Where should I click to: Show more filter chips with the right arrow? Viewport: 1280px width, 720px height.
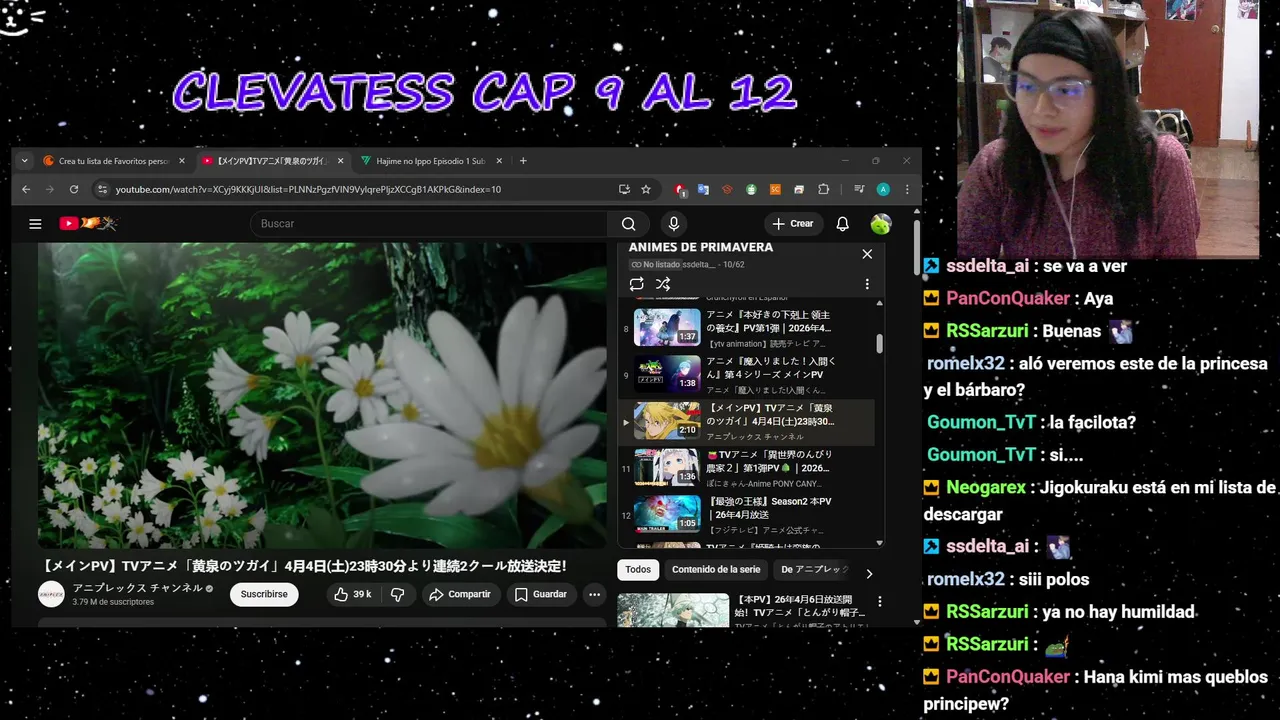[868, 573]
